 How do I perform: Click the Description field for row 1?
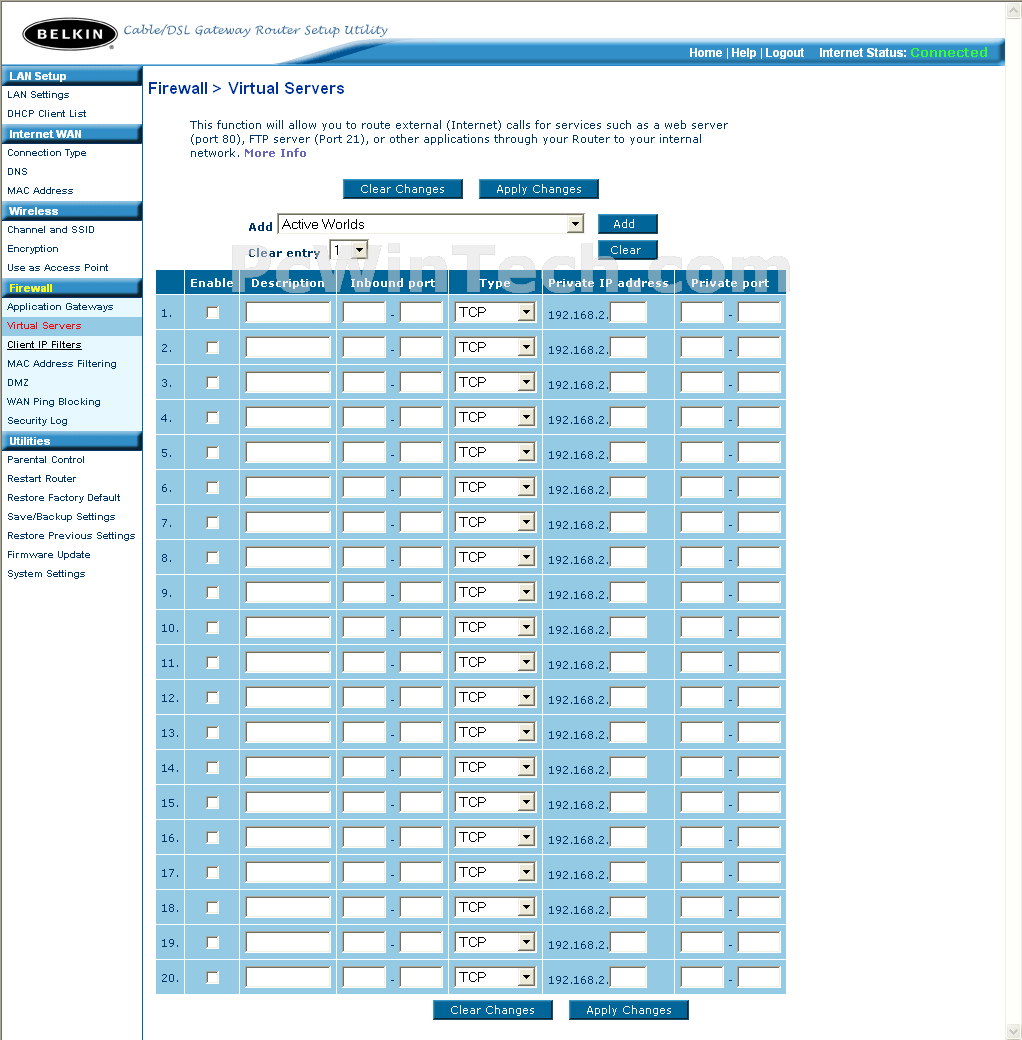(x=288, y=312)
